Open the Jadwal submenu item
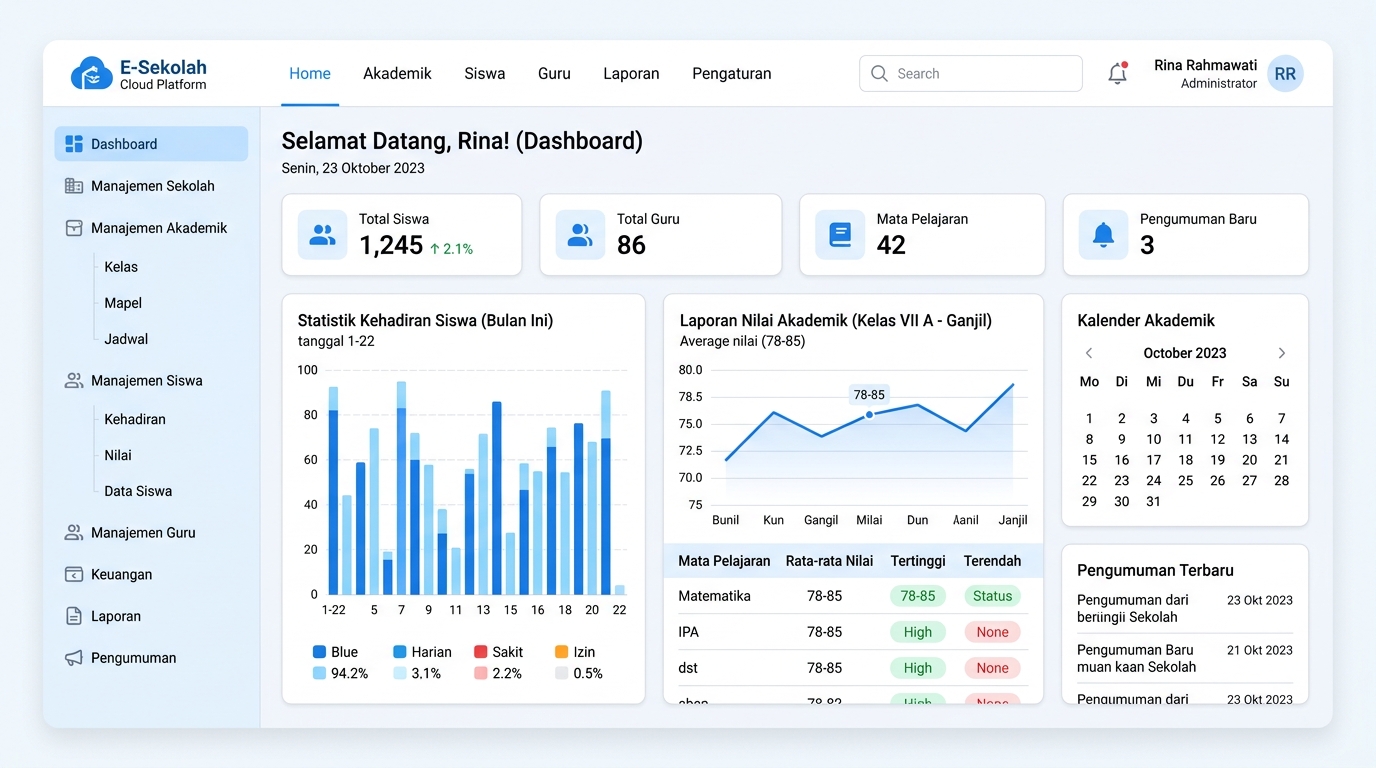1376x768 pixels. pyautogui.click(x=126, y=339)
